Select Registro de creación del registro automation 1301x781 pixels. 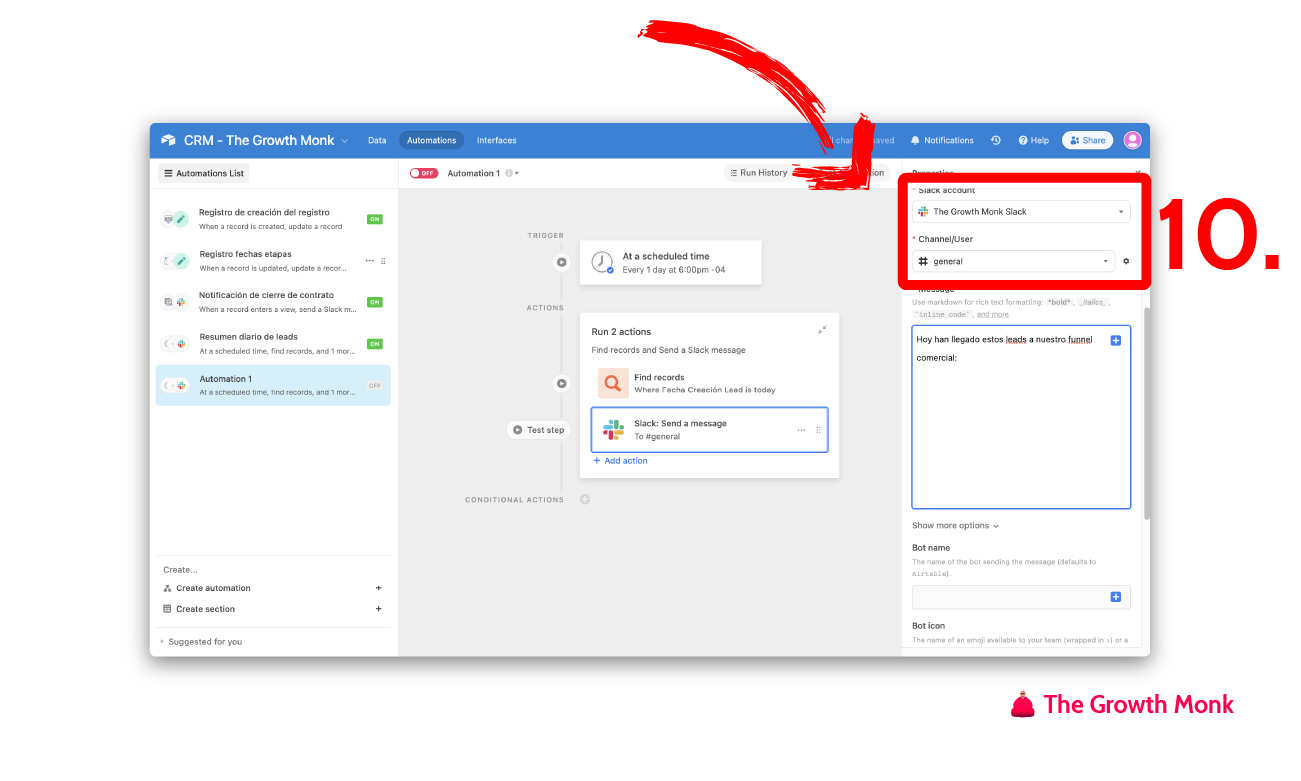[x=273, y=219]
